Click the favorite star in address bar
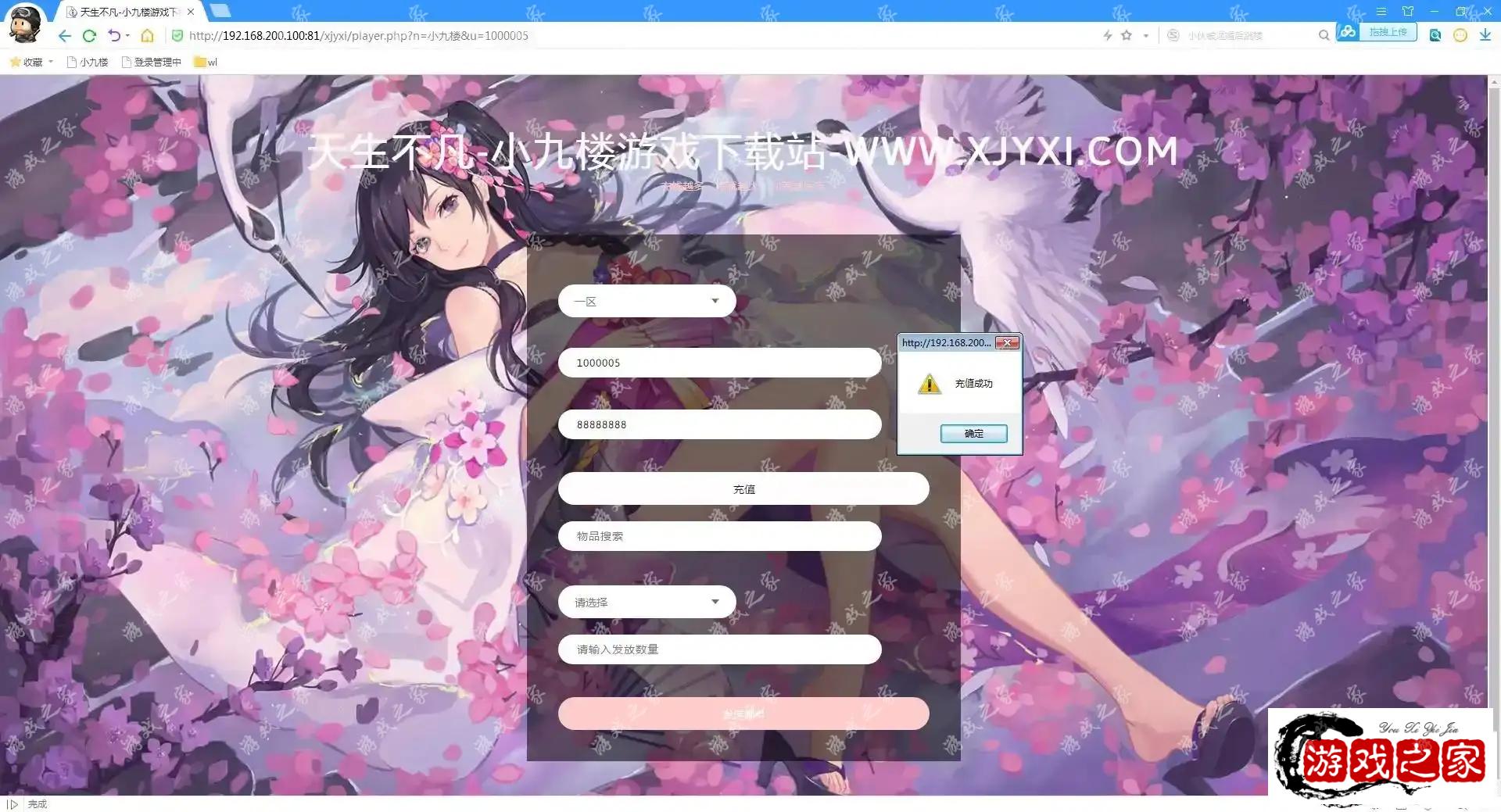The width and height of the screenshot is (1501, 812). click(x=1127, y=35)
